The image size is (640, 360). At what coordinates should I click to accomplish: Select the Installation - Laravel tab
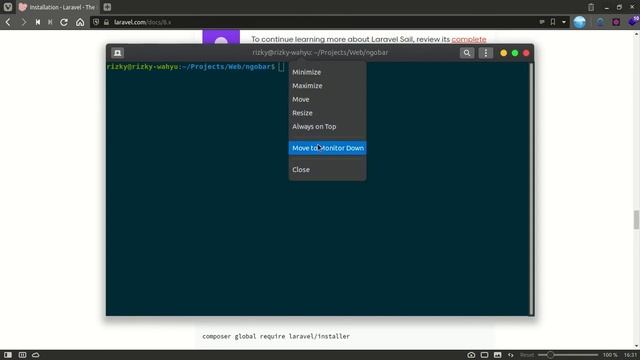(x=57, y=7)
